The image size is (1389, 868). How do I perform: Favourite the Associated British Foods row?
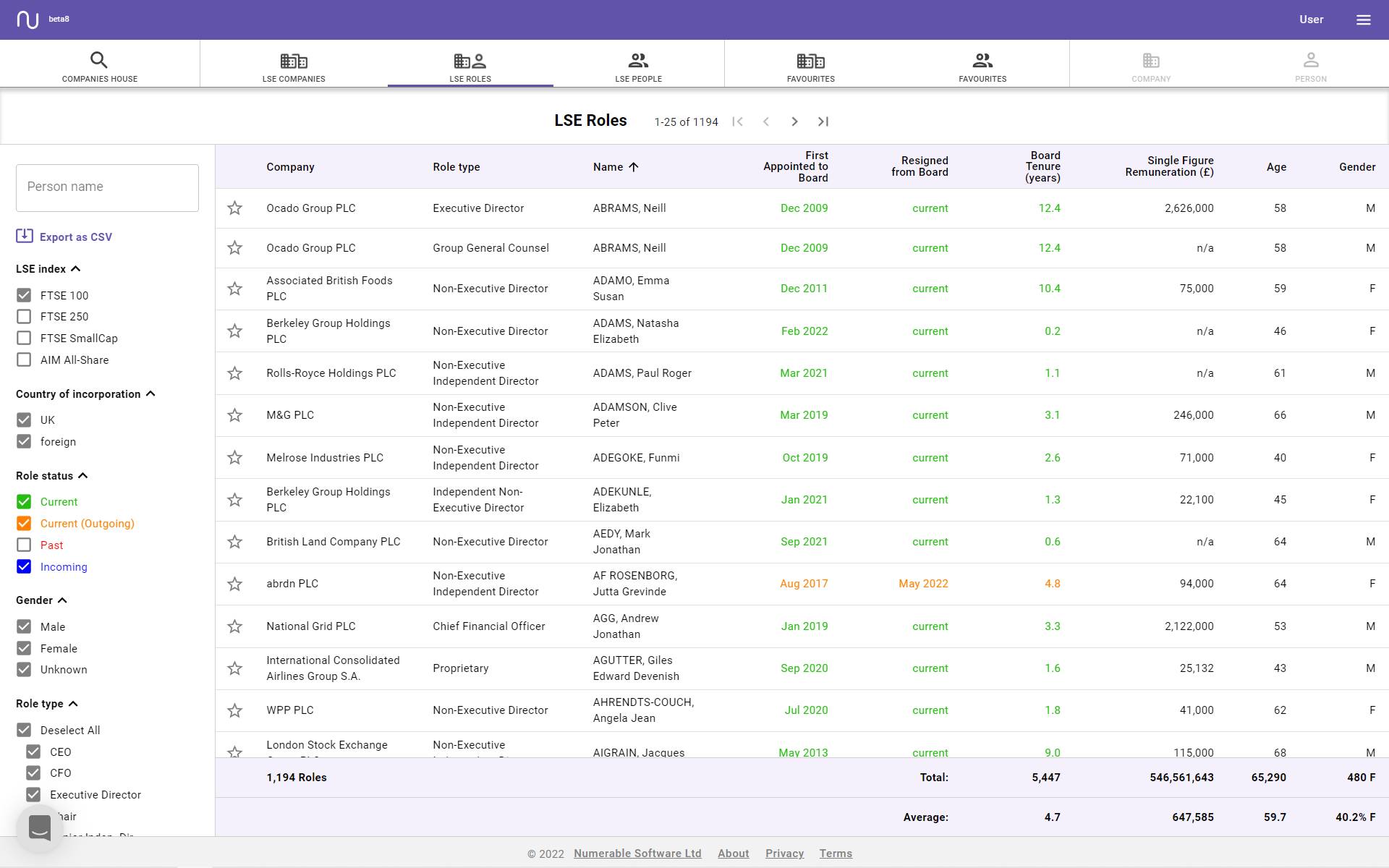pyautogui.click(x=234, y=289)
